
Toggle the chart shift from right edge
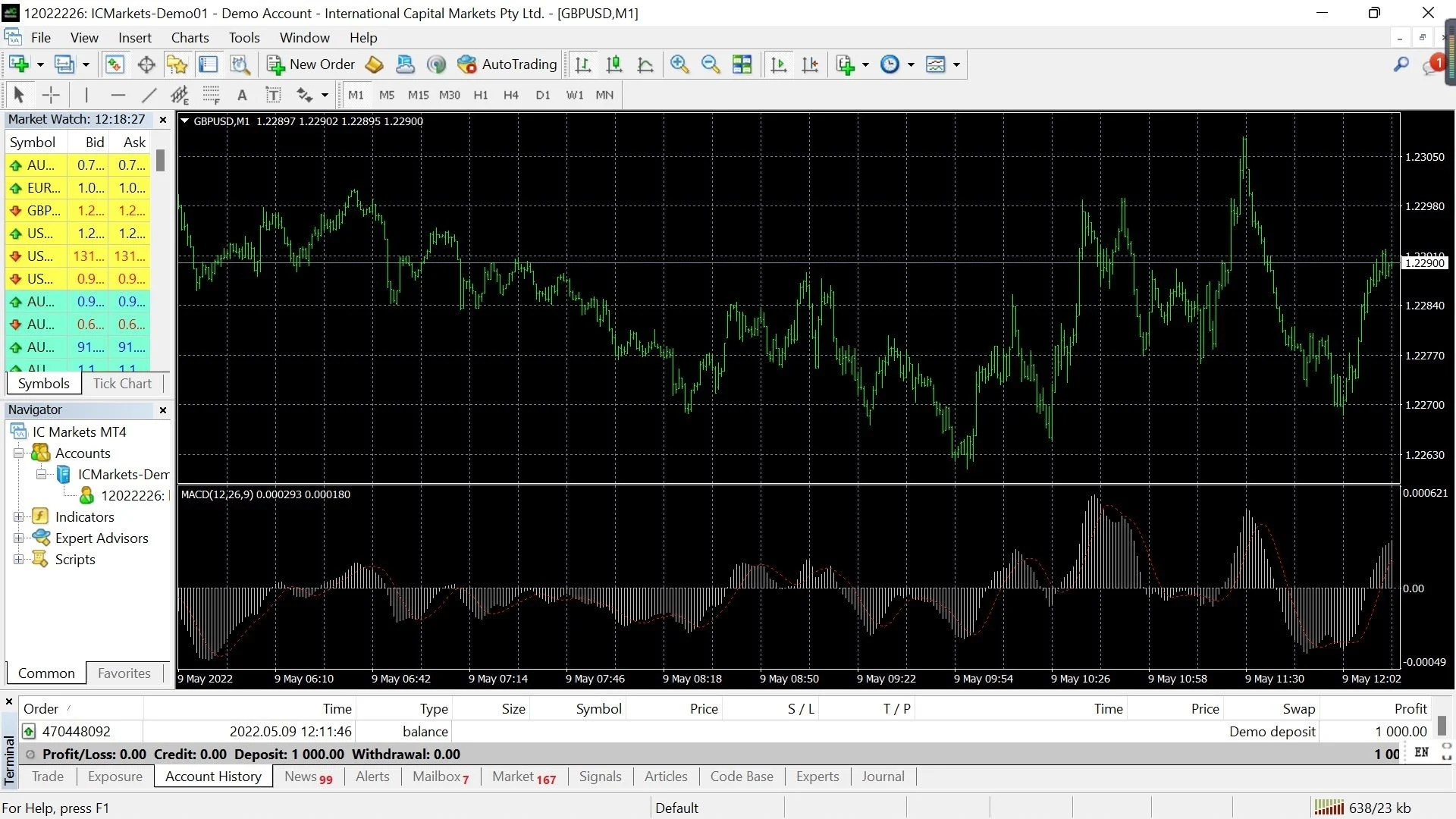pyautogui.click(x=809, y=64)
